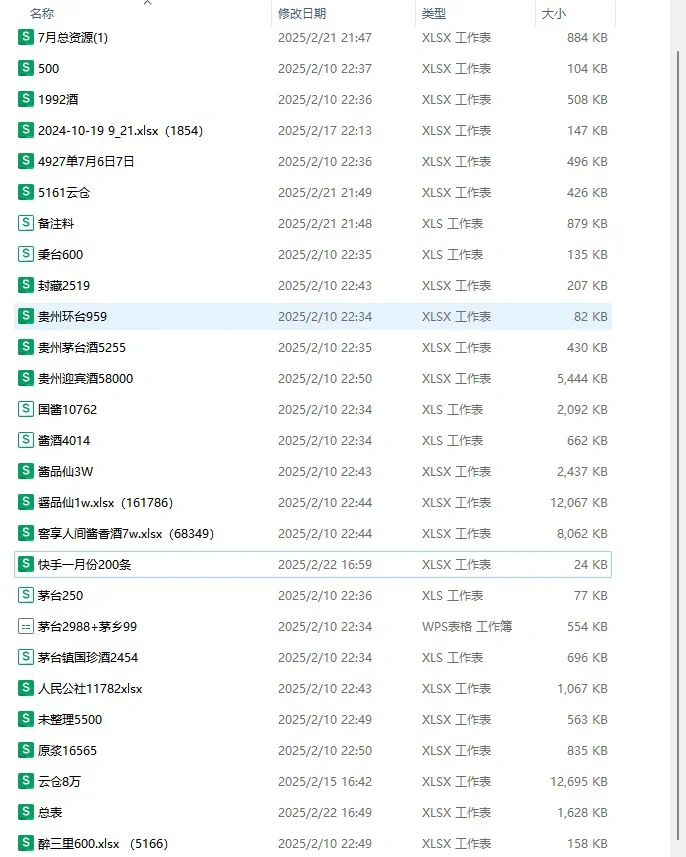Click the XLS icon of 备注料
686x857 pixels.
[26, 223]
